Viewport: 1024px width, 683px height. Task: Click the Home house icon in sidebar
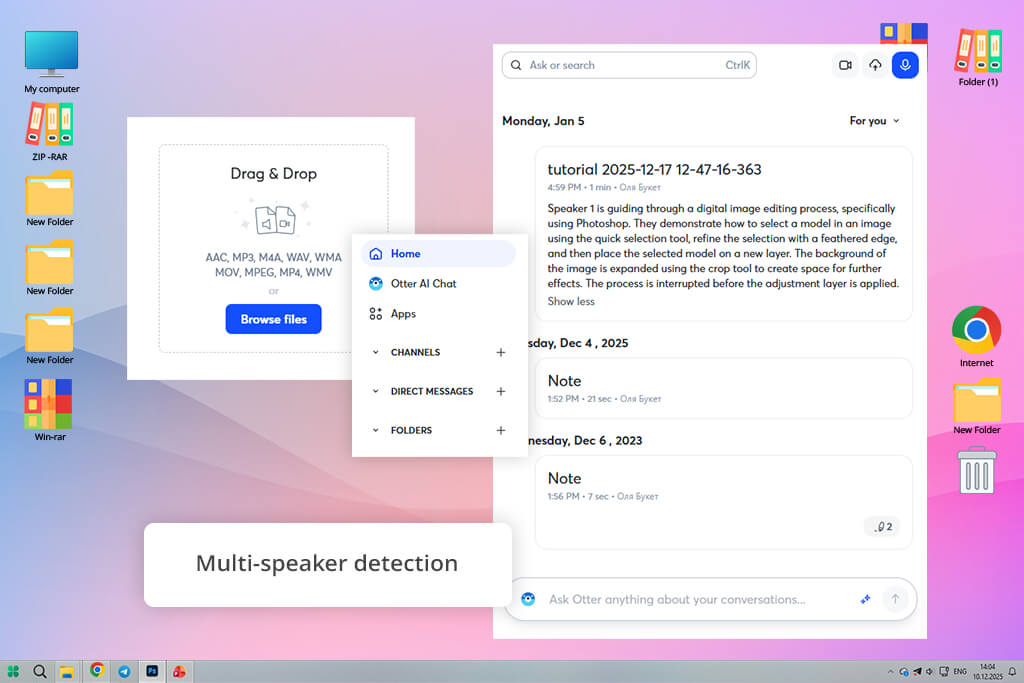tap(376, 253)
